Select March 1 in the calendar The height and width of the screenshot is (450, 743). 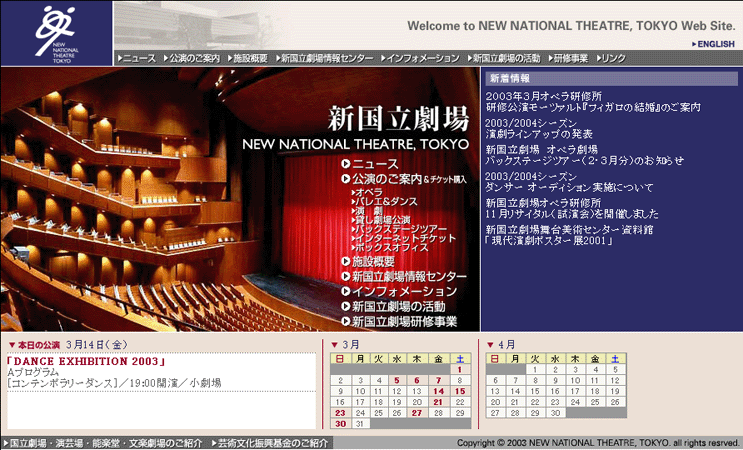pos(460,369)
